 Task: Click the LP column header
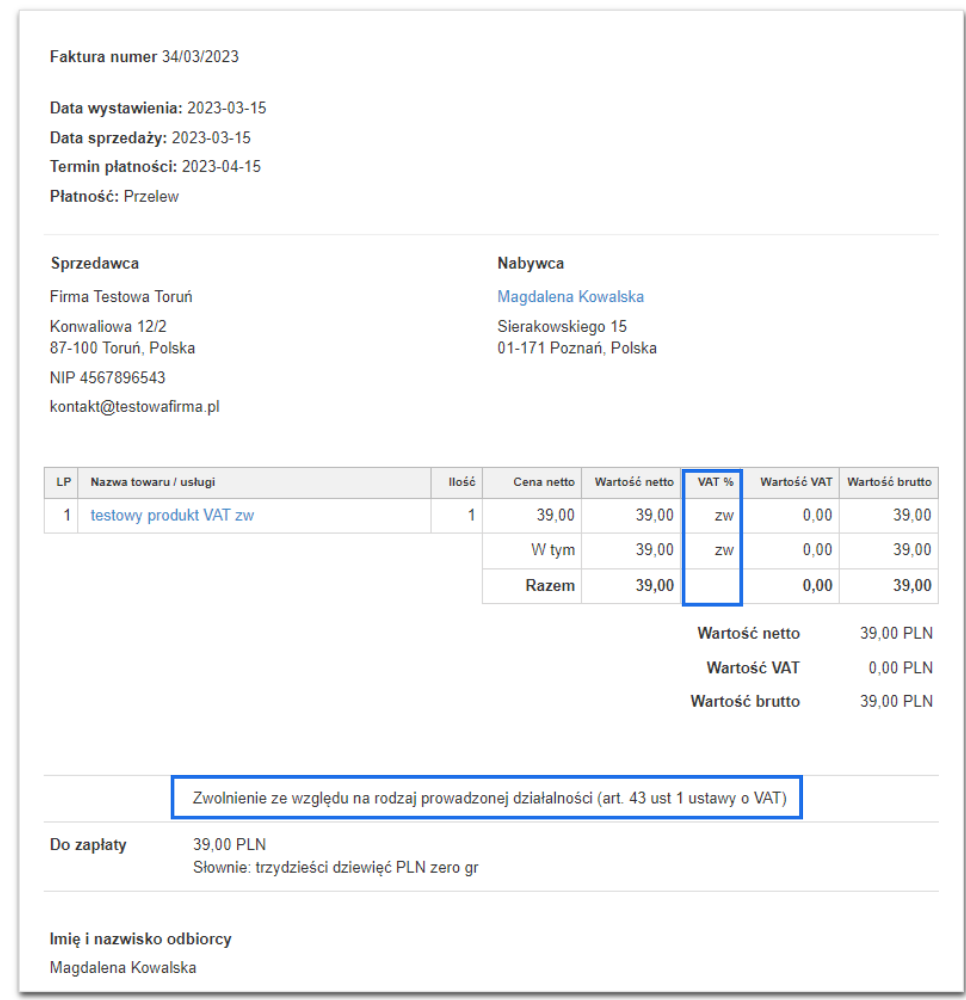63,482
